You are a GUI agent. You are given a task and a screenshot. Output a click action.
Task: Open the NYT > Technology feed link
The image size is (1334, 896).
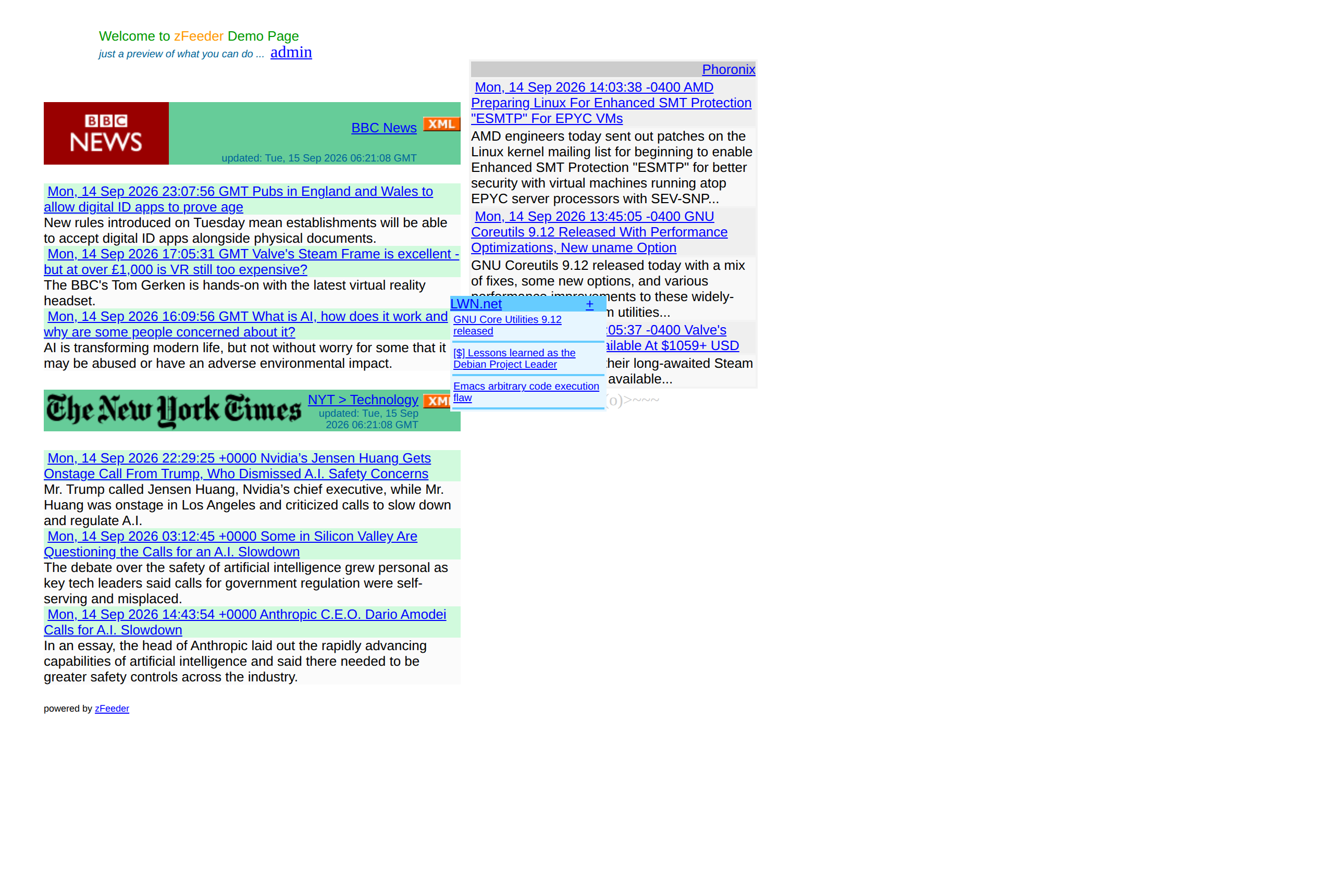tap(363, 400)
